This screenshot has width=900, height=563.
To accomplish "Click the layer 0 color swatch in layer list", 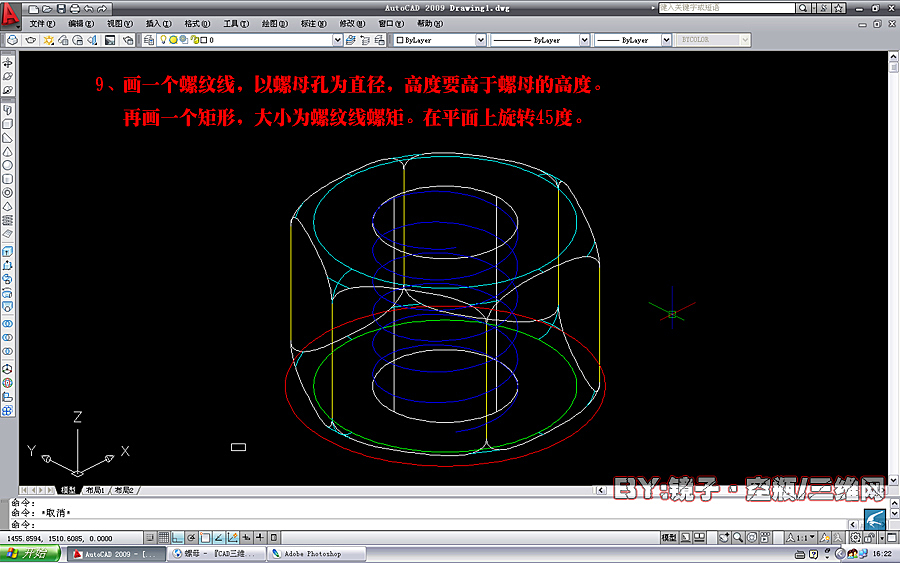I will tap(204, 40).
